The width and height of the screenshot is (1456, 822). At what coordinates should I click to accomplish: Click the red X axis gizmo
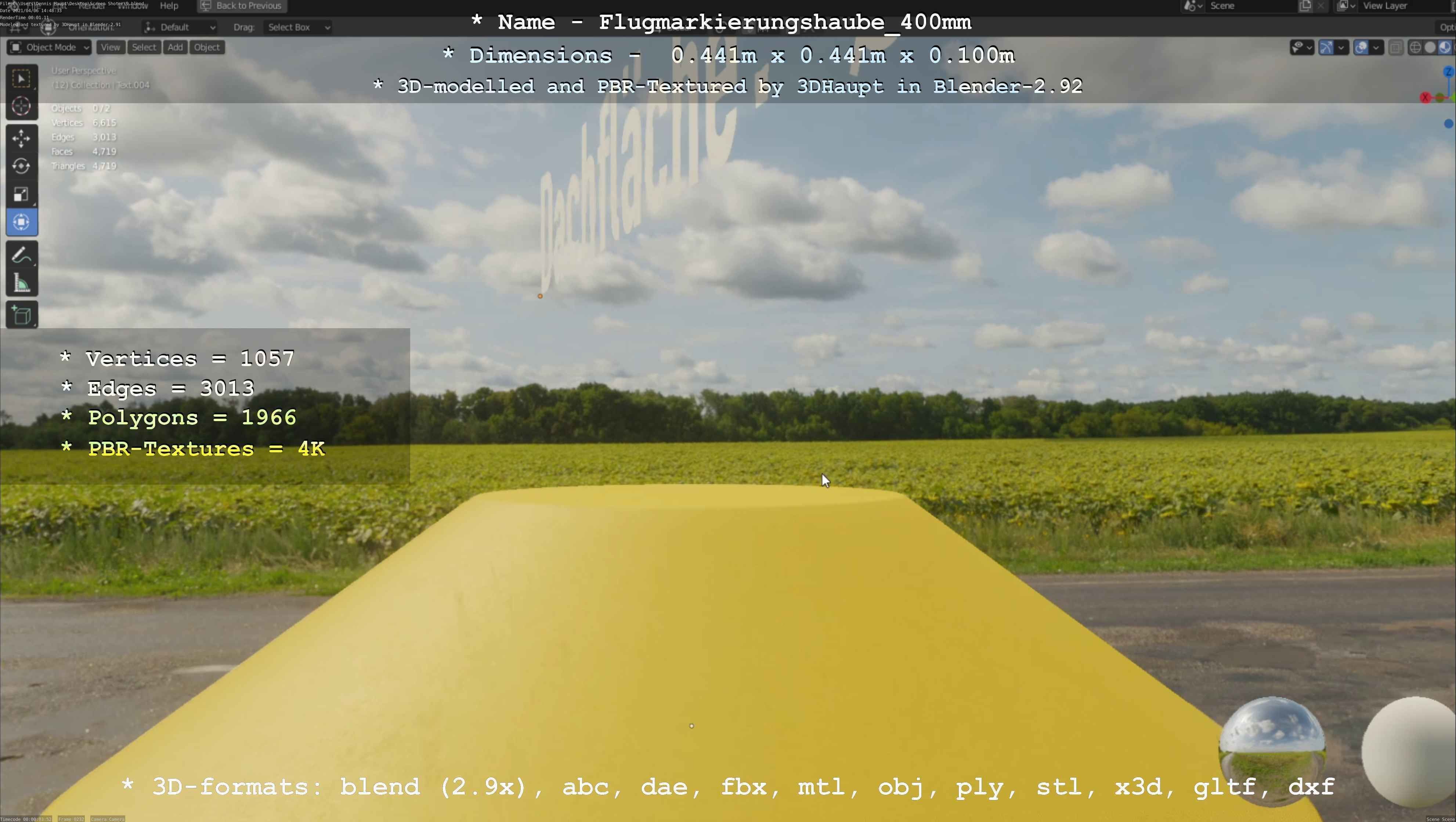click(x=1425, y=98)
